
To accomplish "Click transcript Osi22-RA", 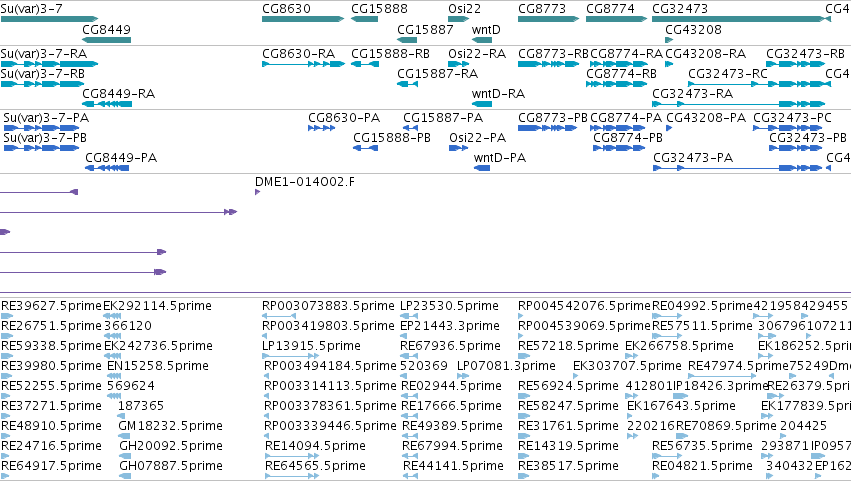I will pos(477,54).
